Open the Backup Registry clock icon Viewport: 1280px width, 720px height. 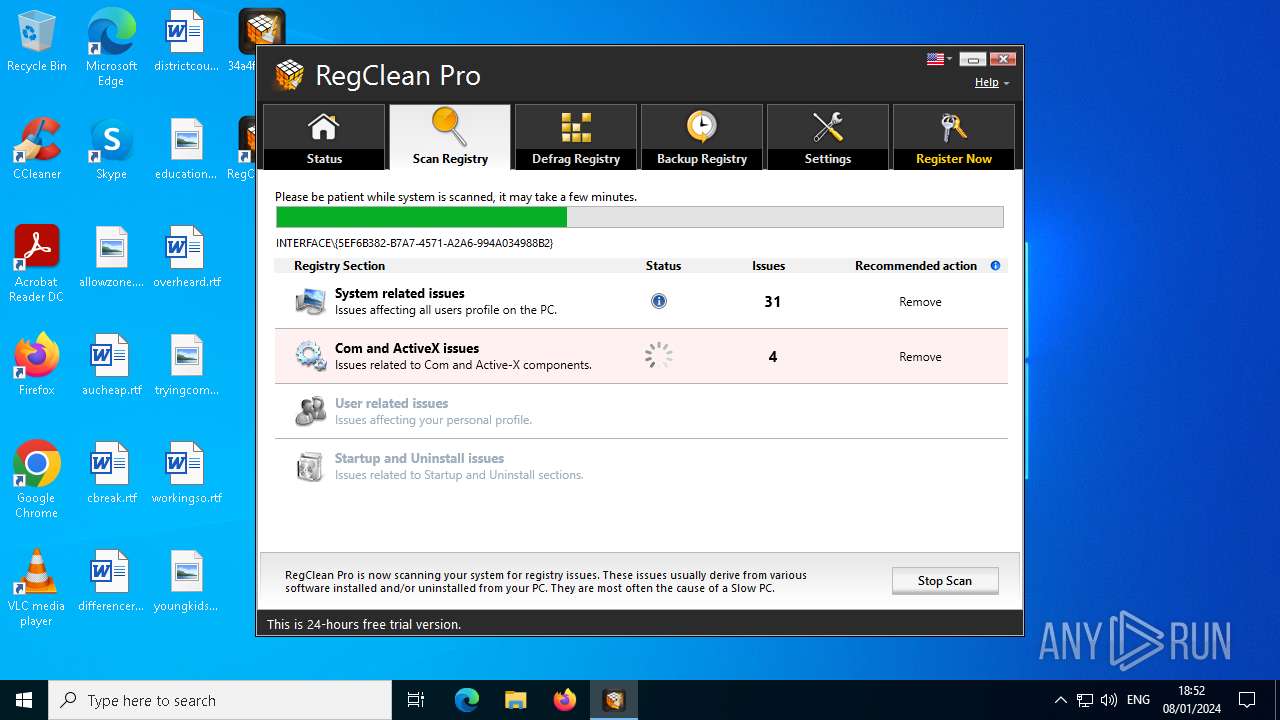[x=702, y=127]
